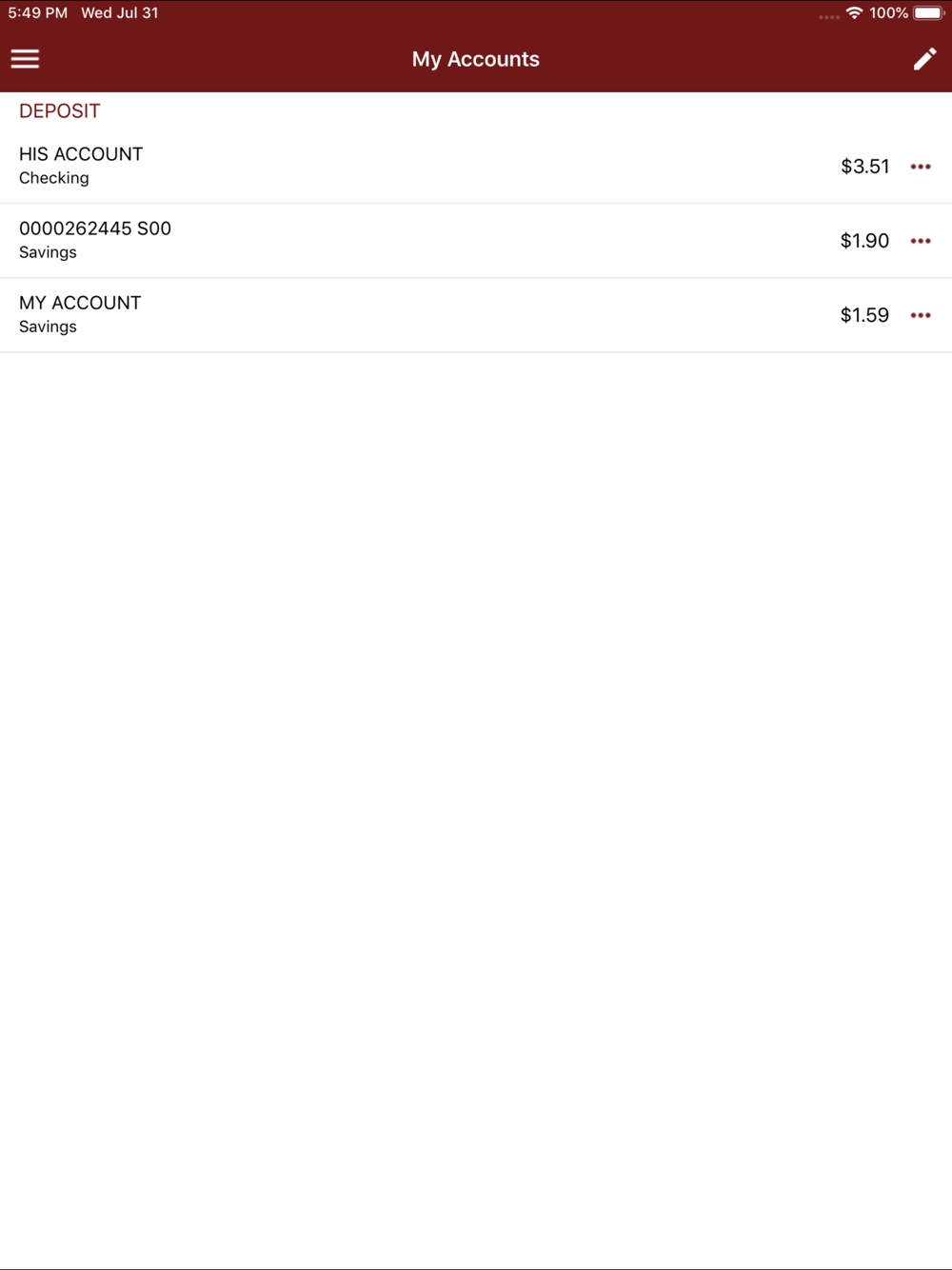This screenshot has height=1270, width=952.
Task: Click the Savings label under MY ACCOUNT
Action: tap(48, 327)
